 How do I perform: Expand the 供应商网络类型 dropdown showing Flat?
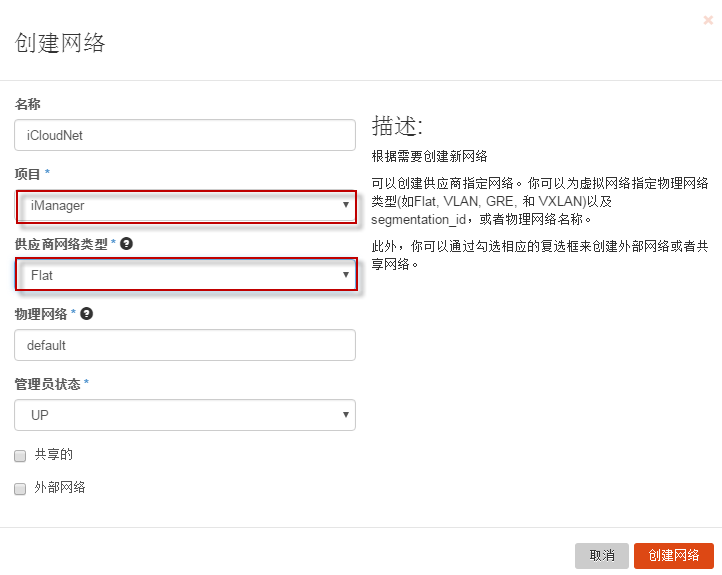[x=186, y=274]
